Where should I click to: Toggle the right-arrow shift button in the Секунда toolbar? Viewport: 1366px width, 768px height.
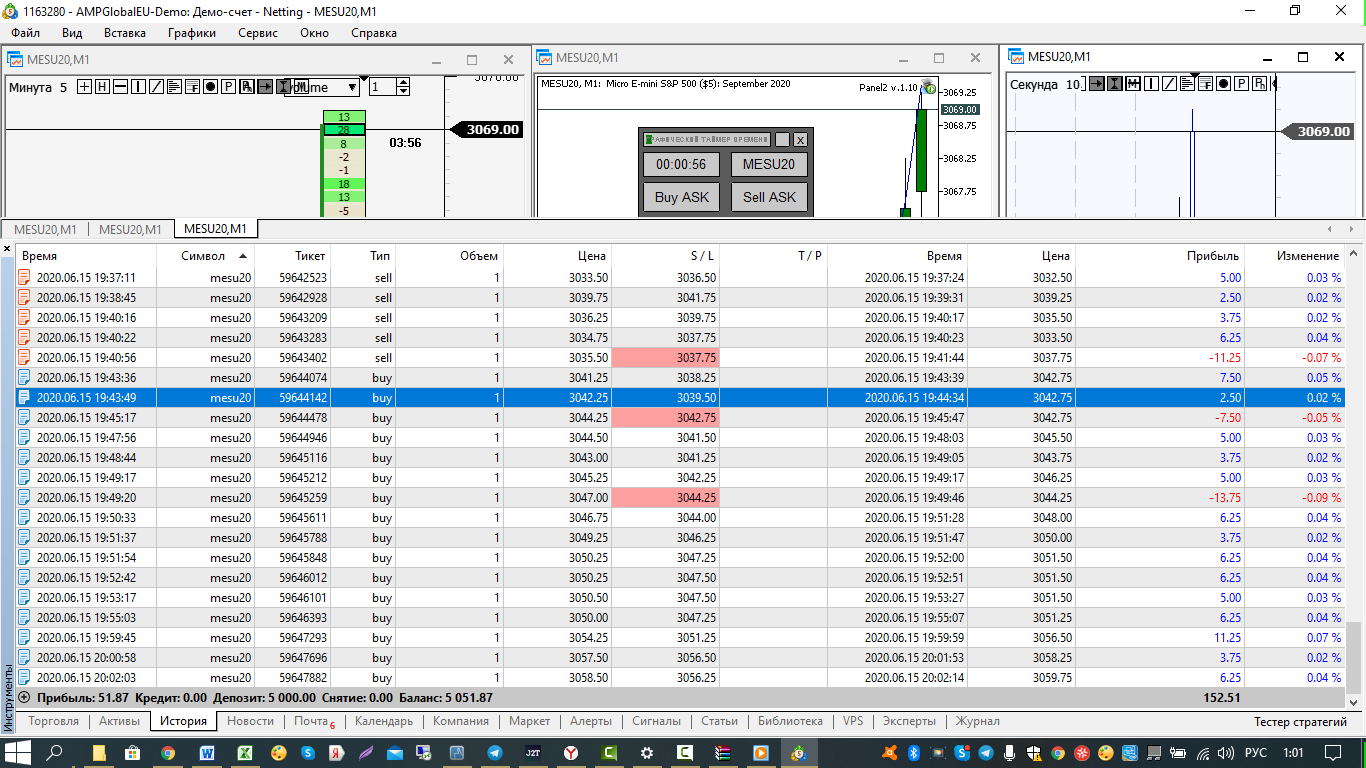[1097, 84]
